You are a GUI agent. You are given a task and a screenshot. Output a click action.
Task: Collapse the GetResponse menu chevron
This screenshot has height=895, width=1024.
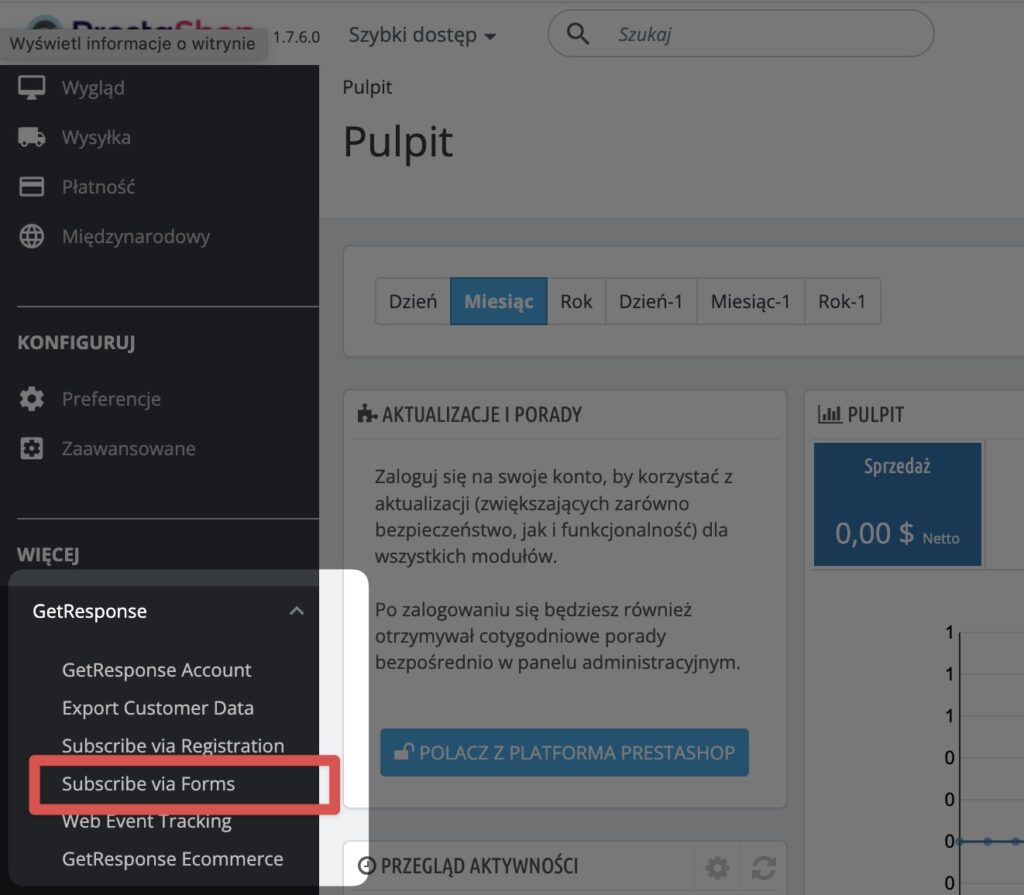click(296, 611)
